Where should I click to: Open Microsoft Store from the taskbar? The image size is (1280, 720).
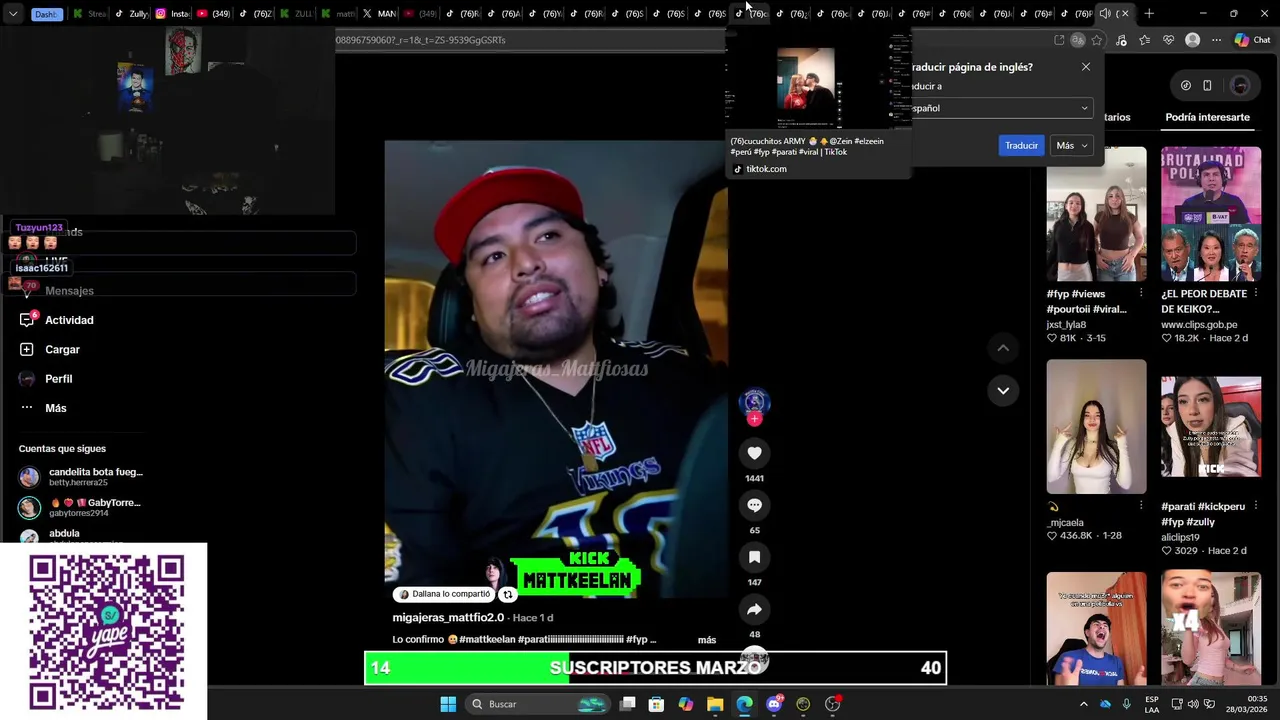656,704
